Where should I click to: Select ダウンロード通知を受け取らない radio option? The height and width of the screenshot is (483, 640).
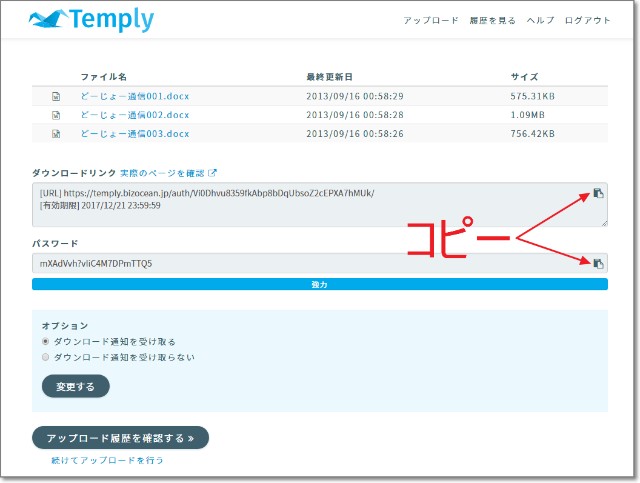(46, 356)
